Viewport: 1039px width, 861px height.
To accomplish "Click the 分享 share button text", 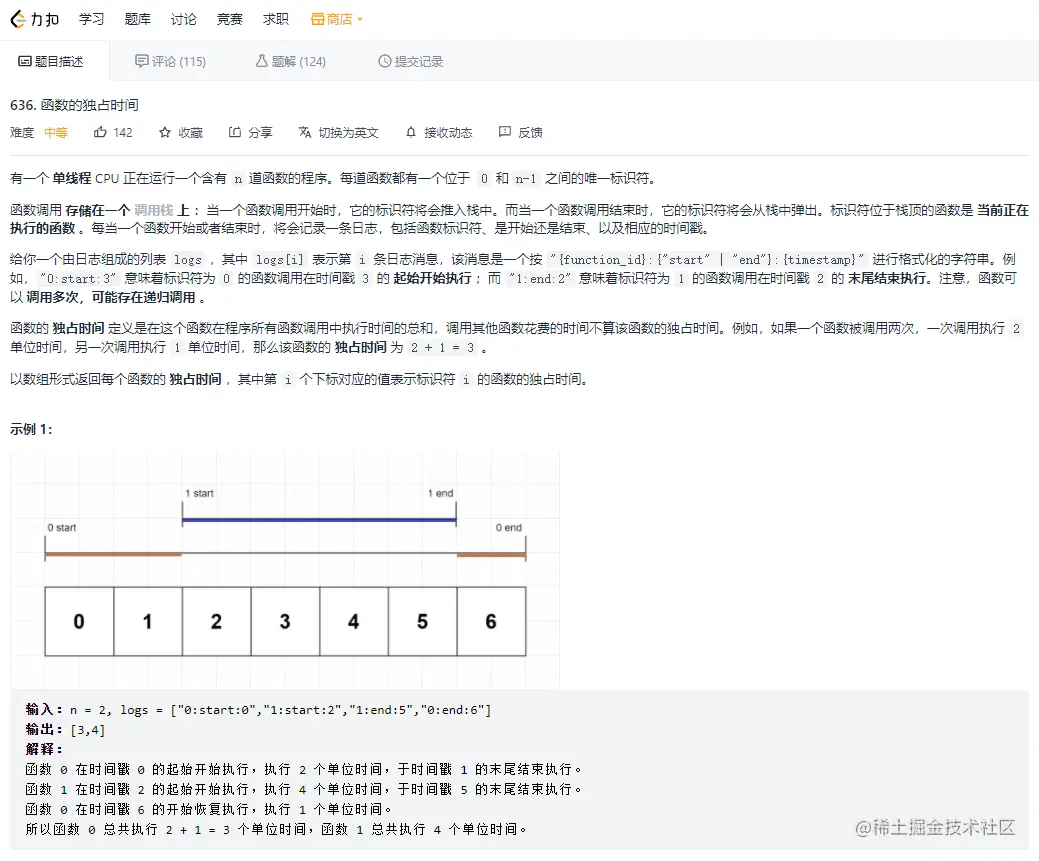I will [260, 133].
